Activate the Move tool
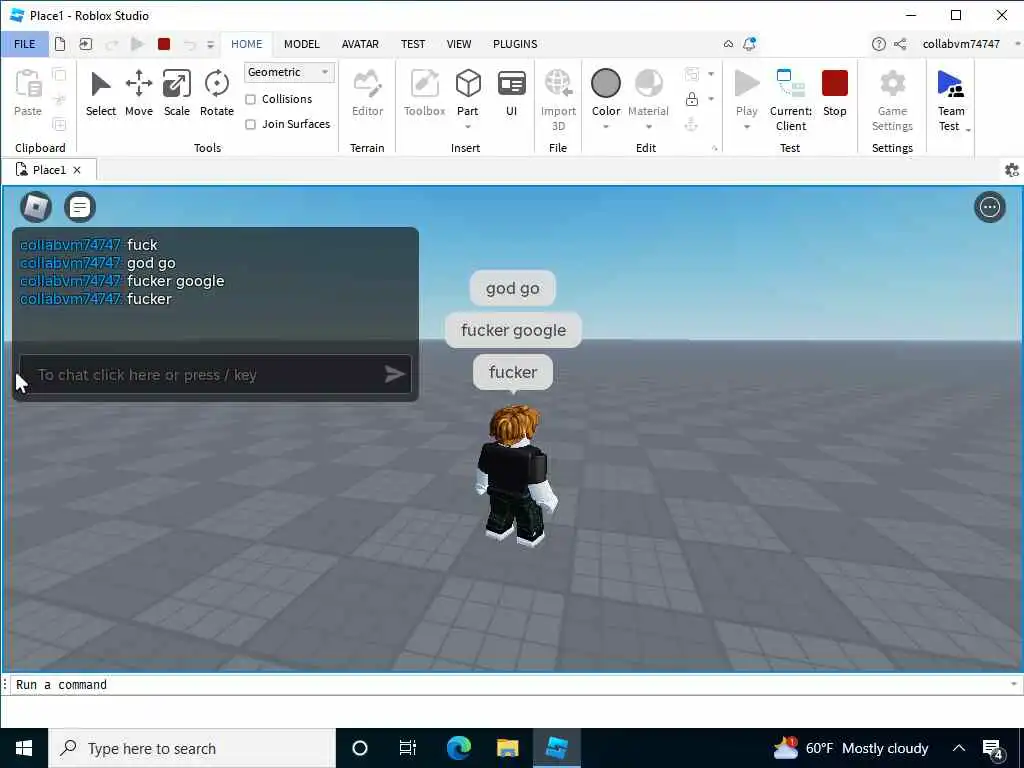This screenshot has height=768, width=1024. click(138, 93)
